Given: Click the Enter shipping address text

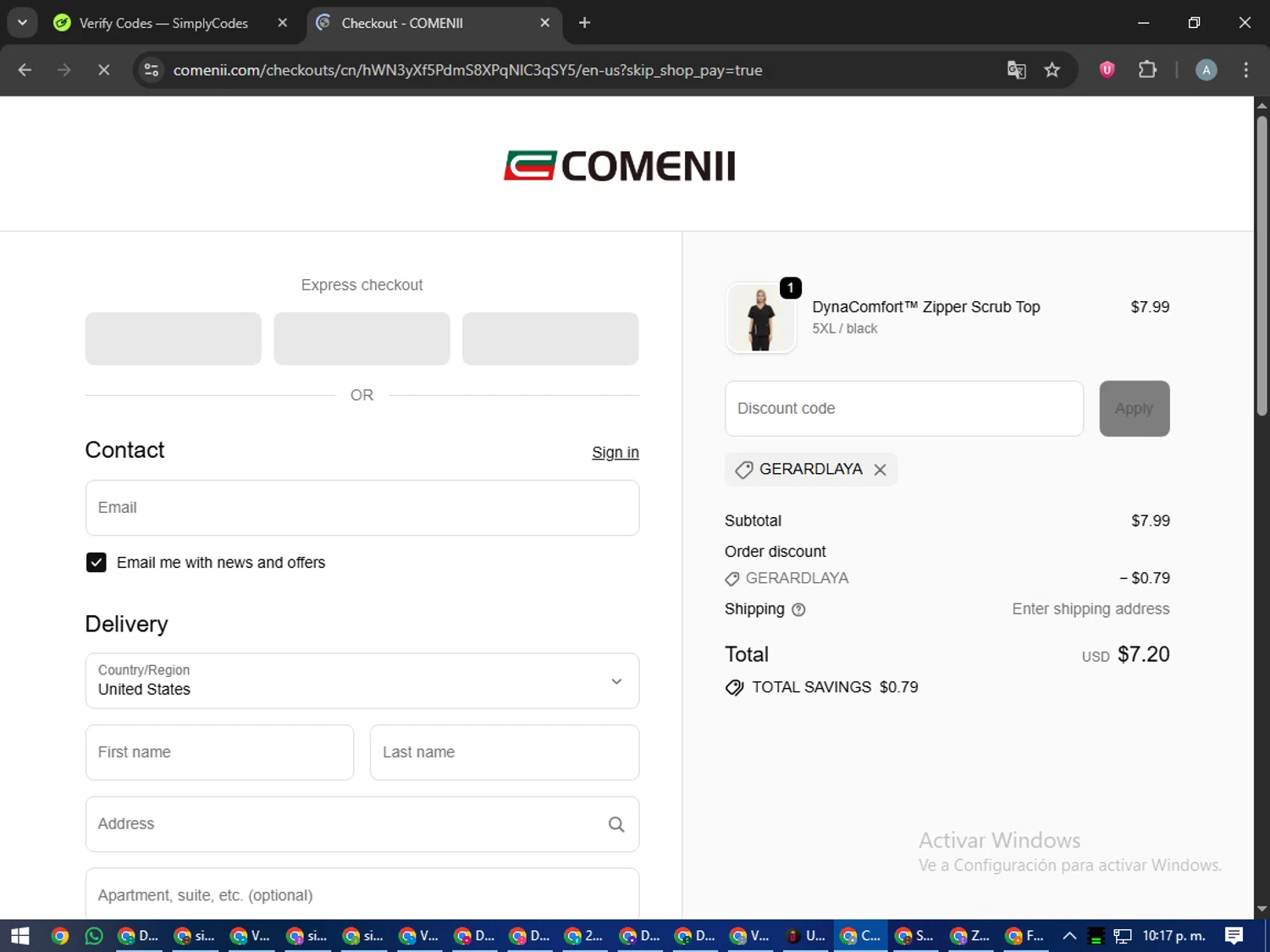Looking at the screenshot, I should click(x=1091, y=609).
